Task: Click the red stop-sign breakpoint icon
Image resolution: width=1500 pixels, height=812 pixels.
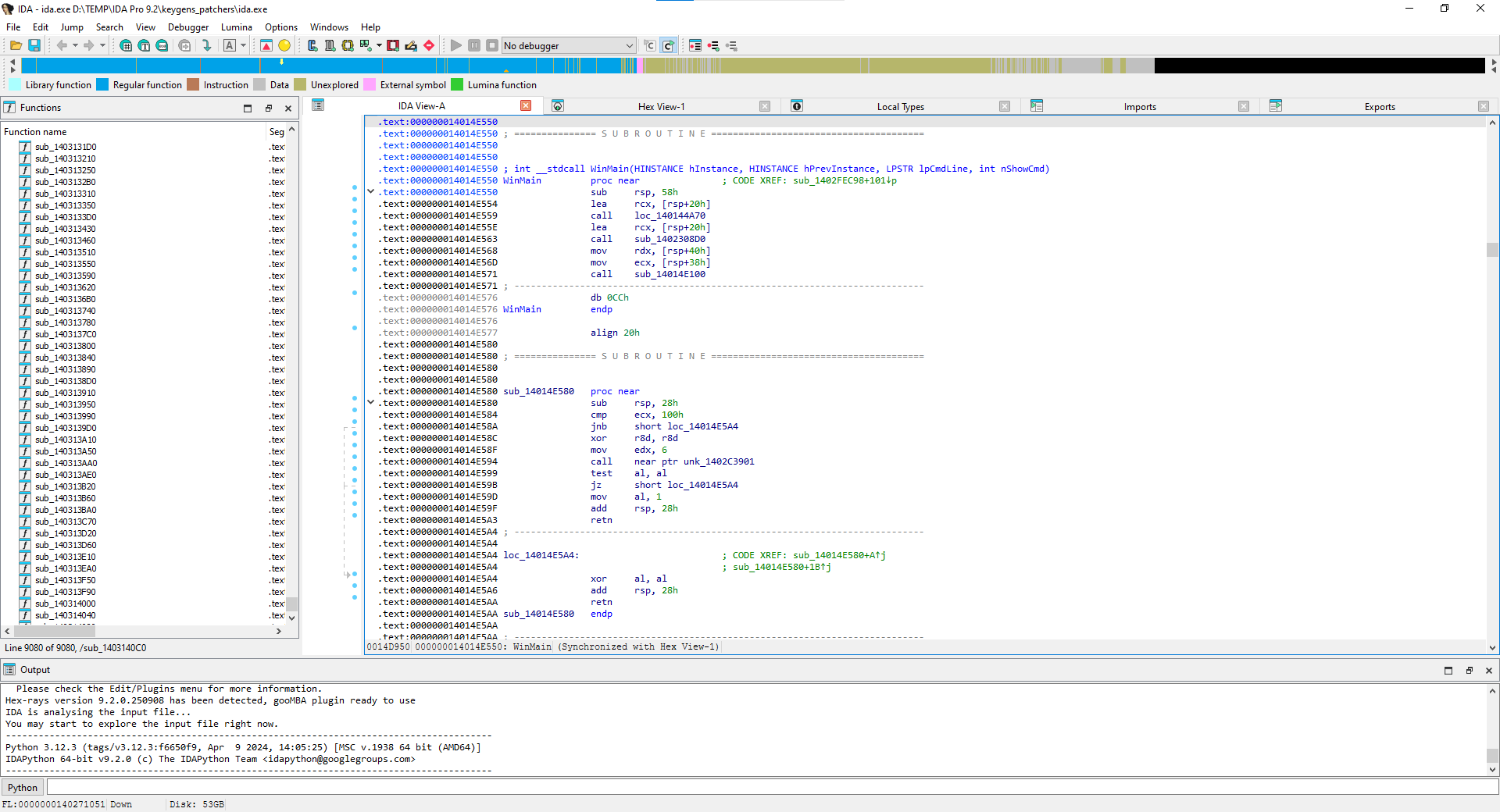Action: pyautogui.click(x=429, y=46)
